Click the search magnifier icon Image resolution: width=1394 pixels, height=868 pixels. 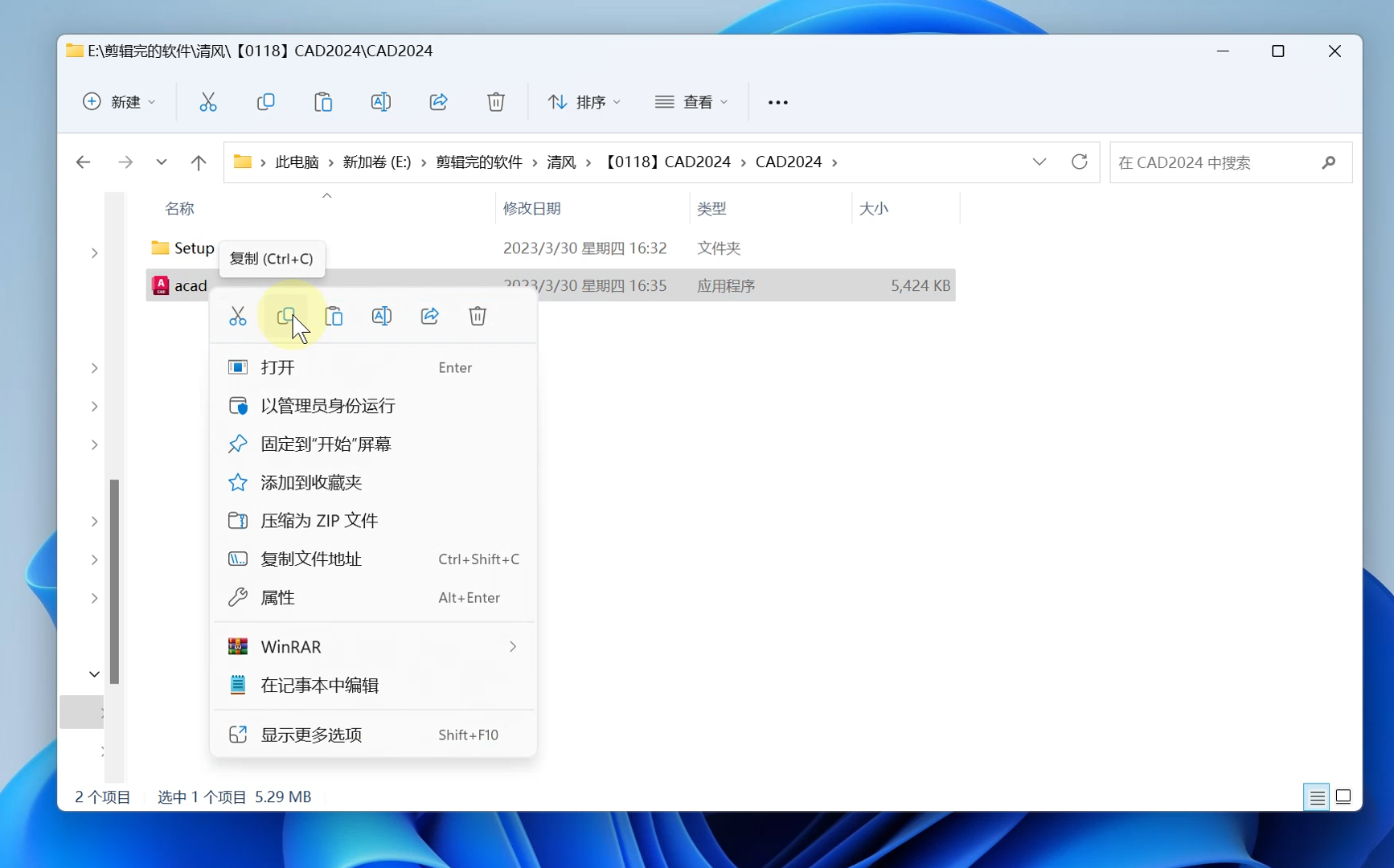tap(1329, 162)
